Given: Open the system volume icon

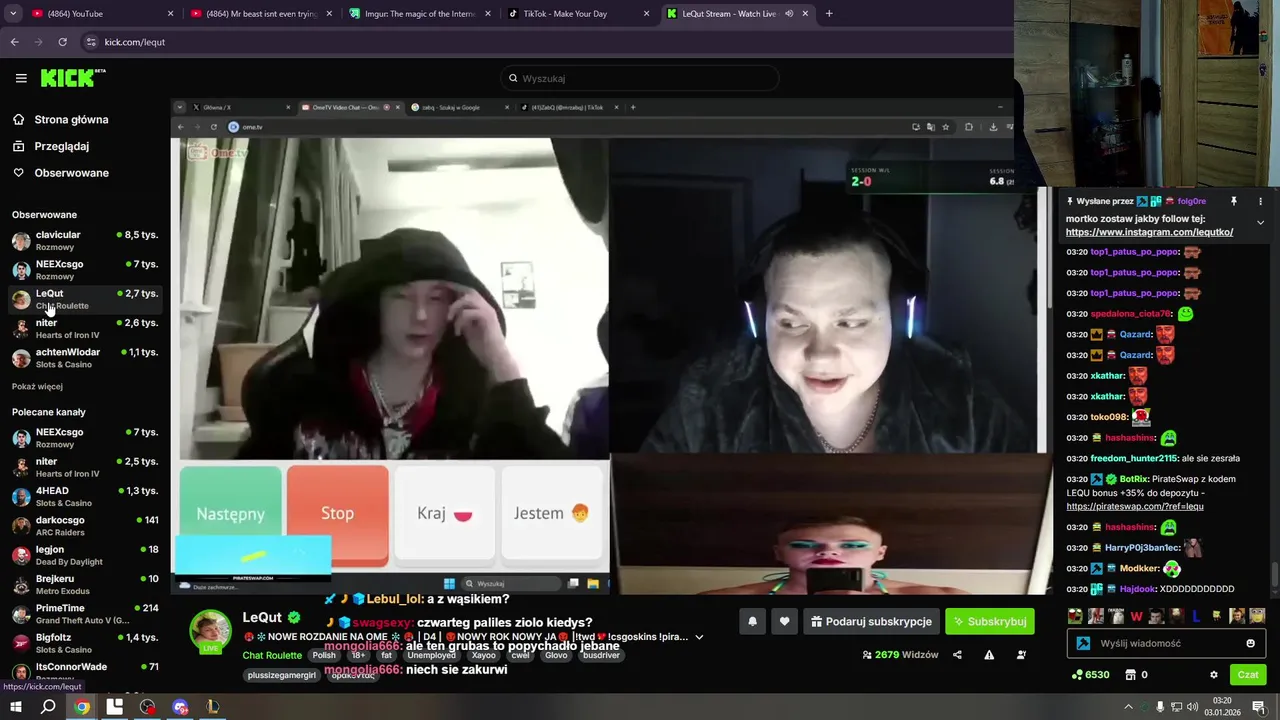Looking at the screenshot, I should [x=1192, y=707].
